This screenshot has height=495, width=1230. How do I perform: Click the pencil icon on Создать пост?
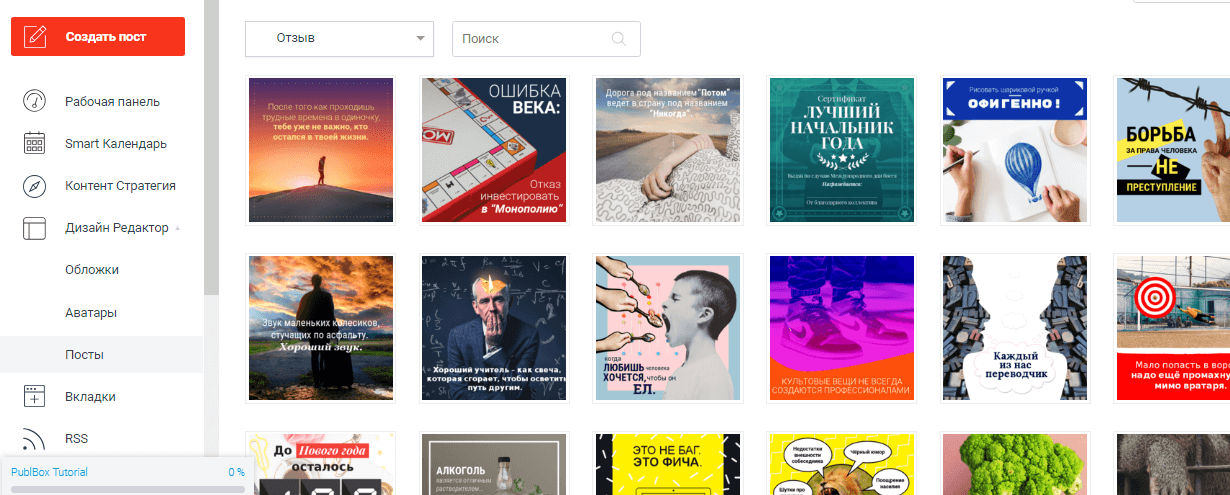[x=36, y=37]
